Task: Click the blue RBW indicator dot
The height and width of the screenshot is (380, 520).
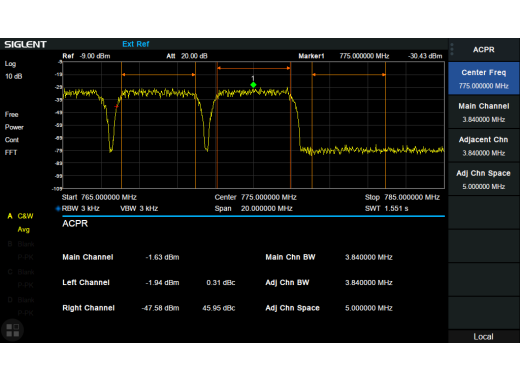Action: coord(58,209)
